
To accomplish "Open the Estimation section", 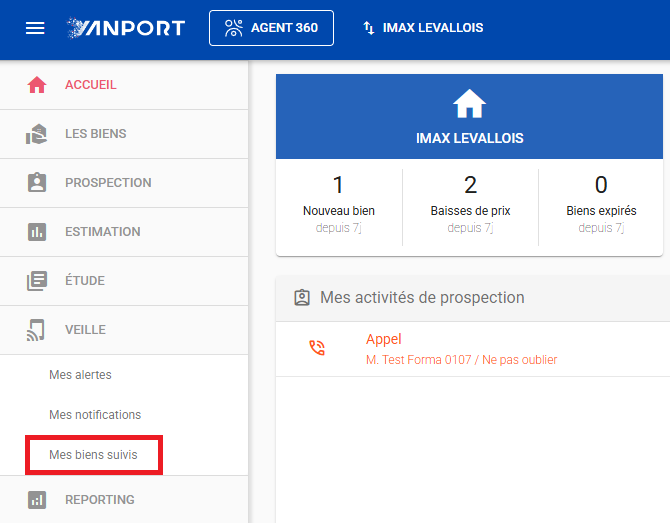I will (124, 232).
